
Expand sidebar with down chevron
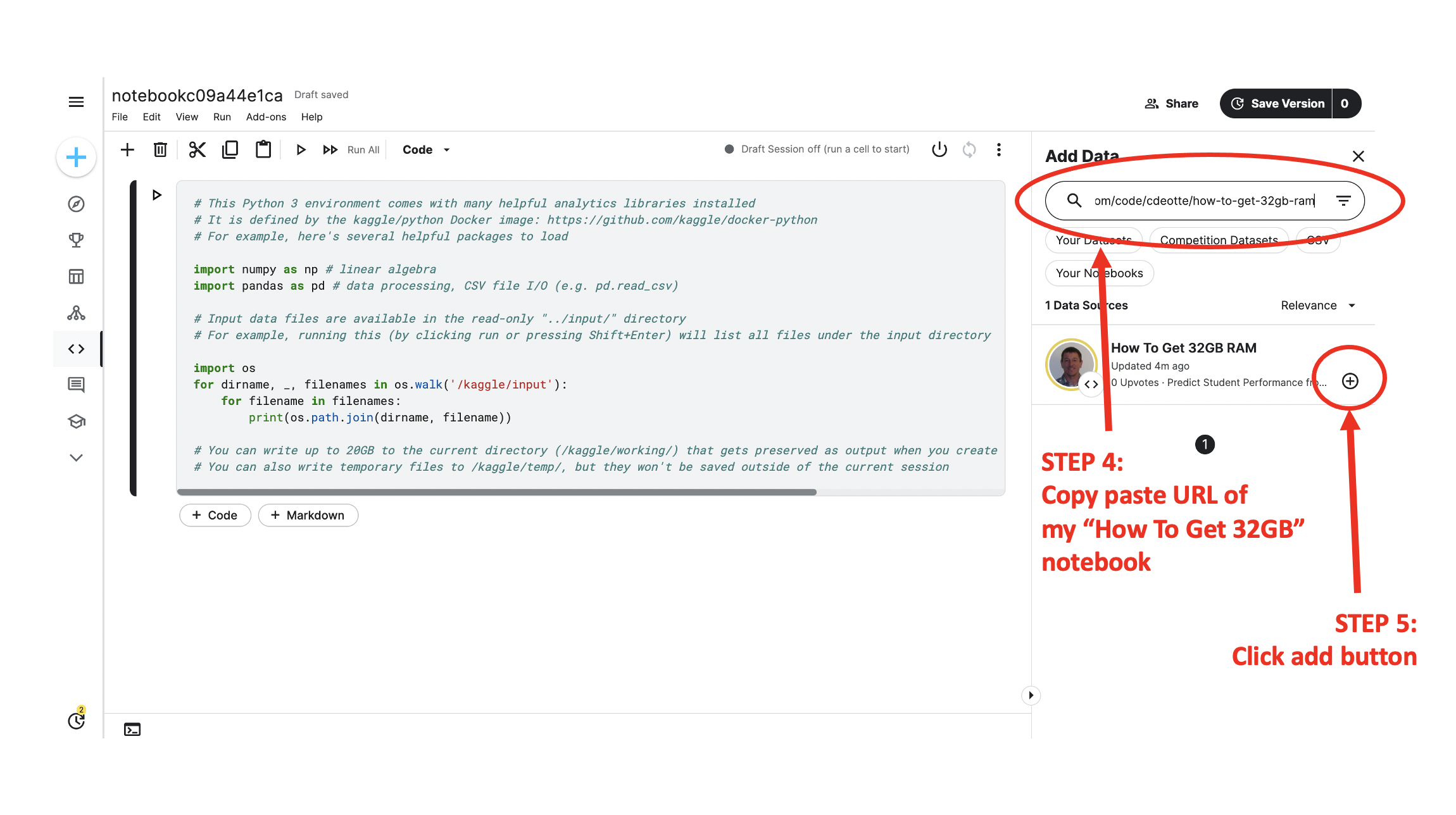(x=76, y=457)
